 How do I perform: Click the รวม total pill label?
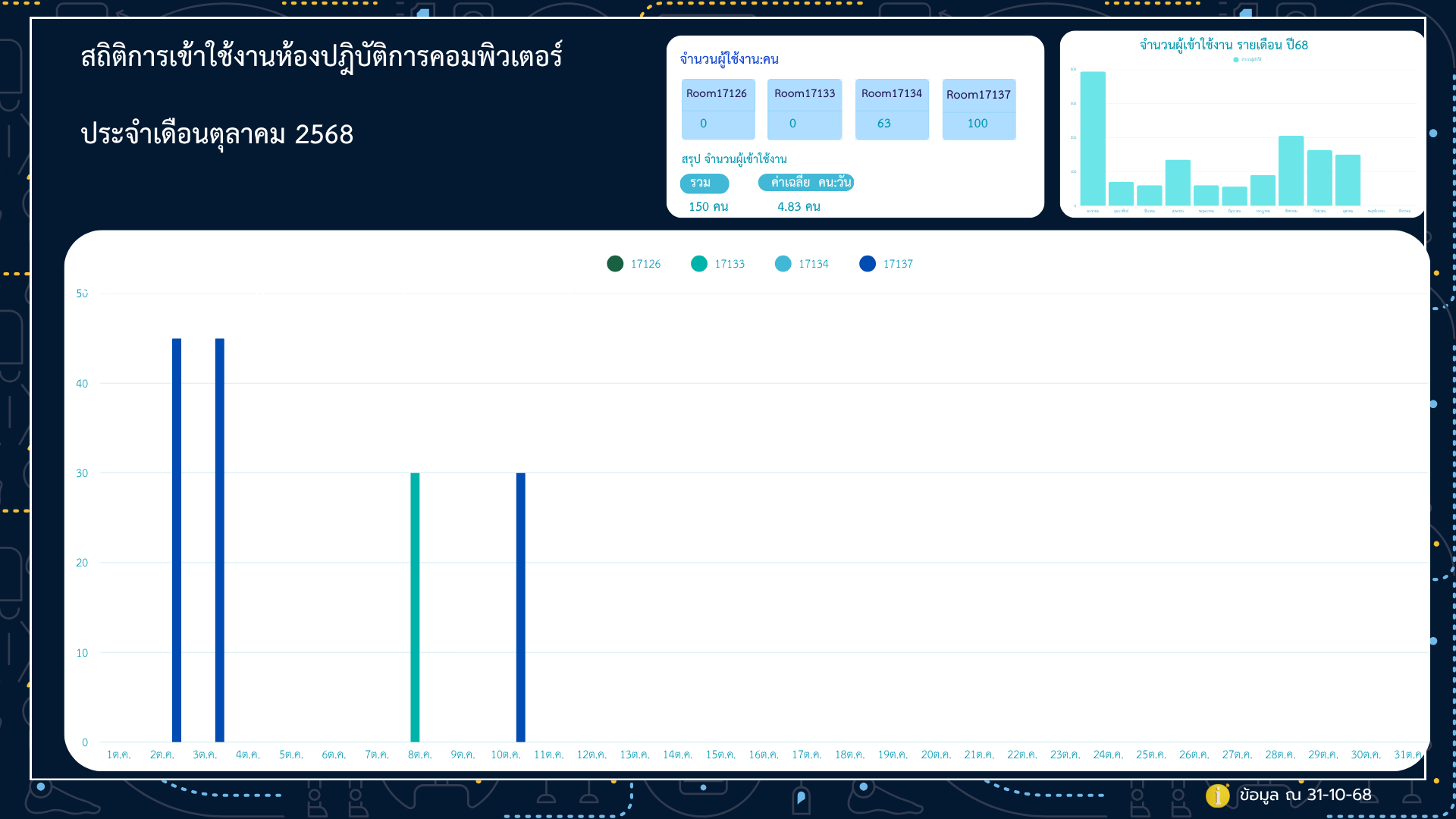704,183
